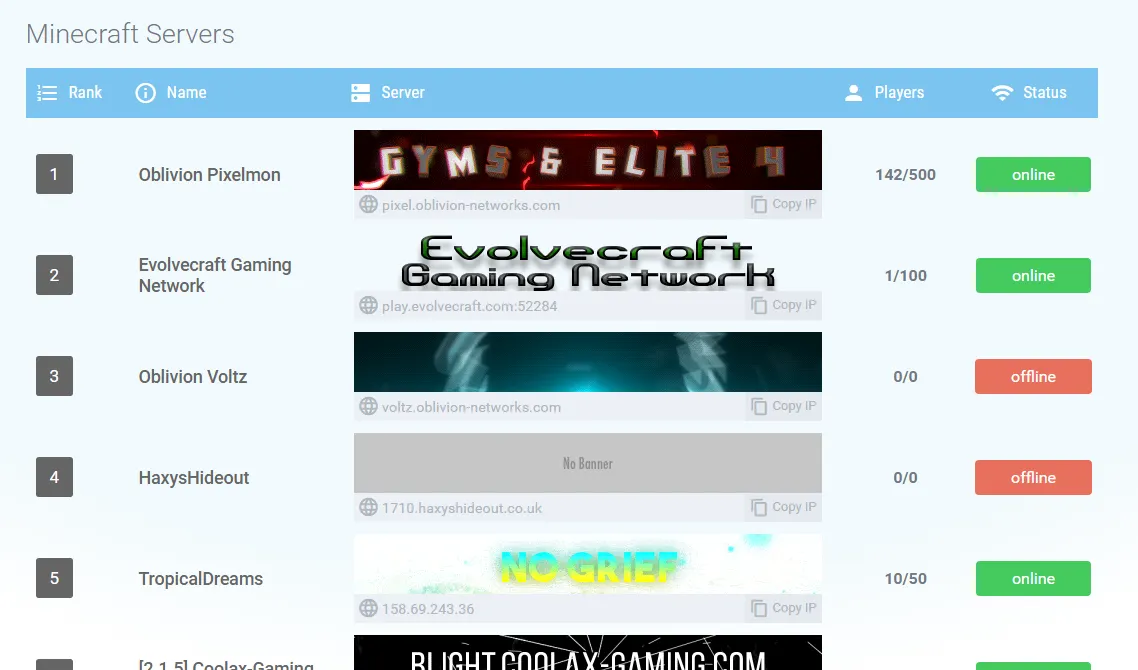Click the Name info icon in header
The width and height of the screenshot is (1138, 670).
[145, 93]
